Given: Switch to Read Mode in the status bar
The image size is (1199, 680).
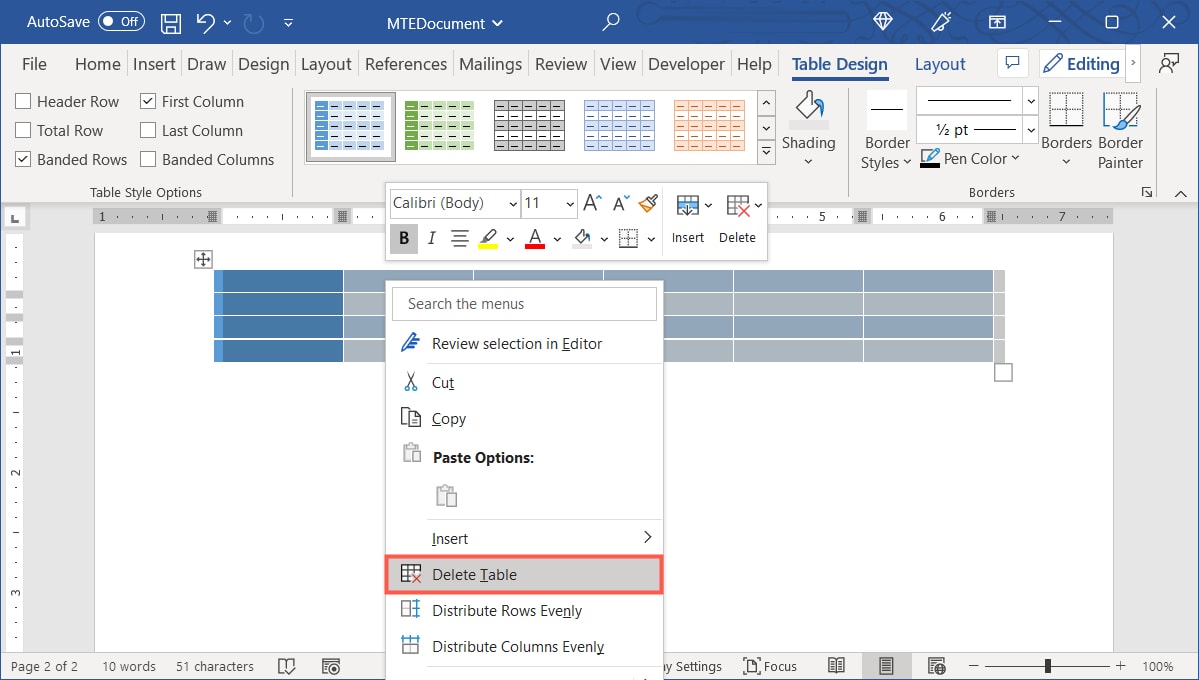Looking at the screenshot, I should (x=836, y=665).
